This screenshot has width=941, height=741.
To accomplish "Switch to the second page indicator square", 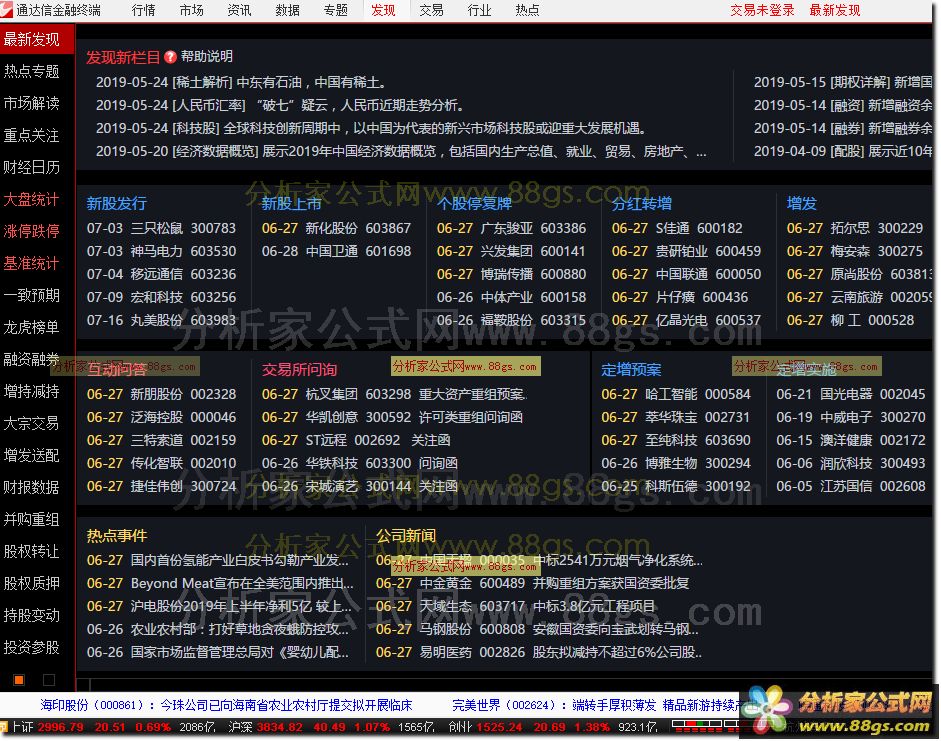I will click(x=49, y=680).
